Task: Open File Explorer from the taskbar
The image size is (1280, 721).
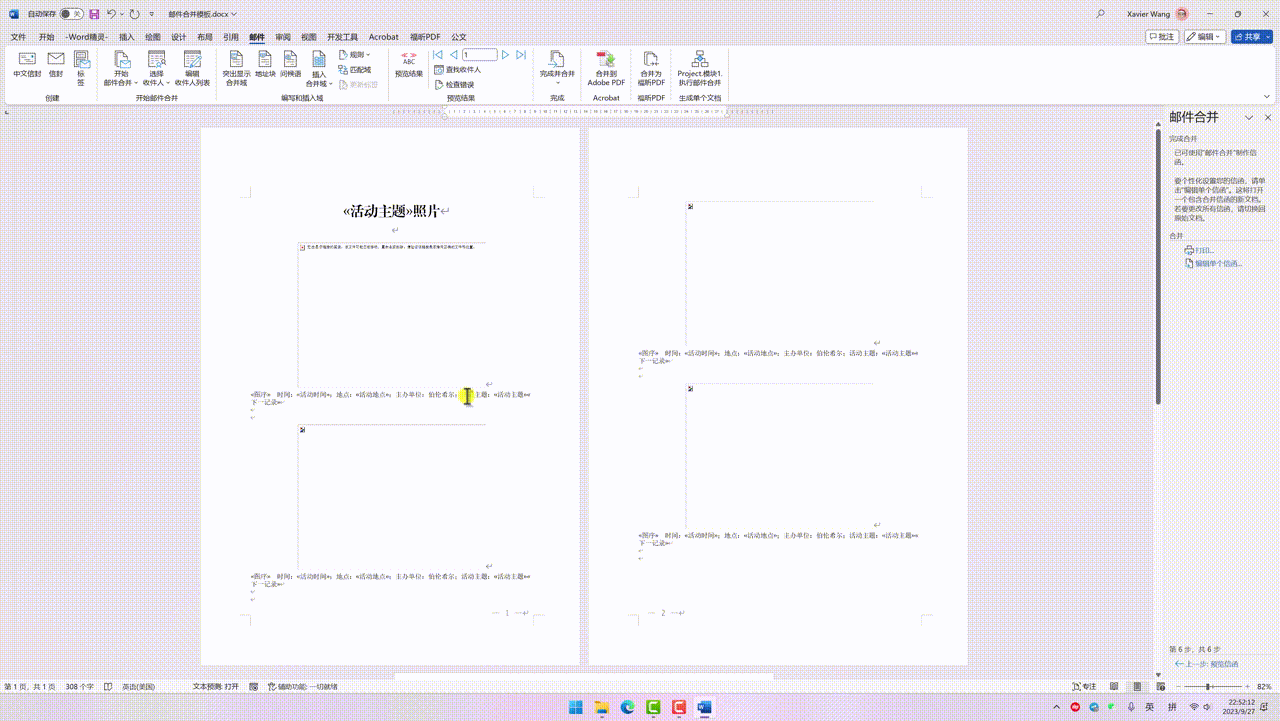Action: 601,707
